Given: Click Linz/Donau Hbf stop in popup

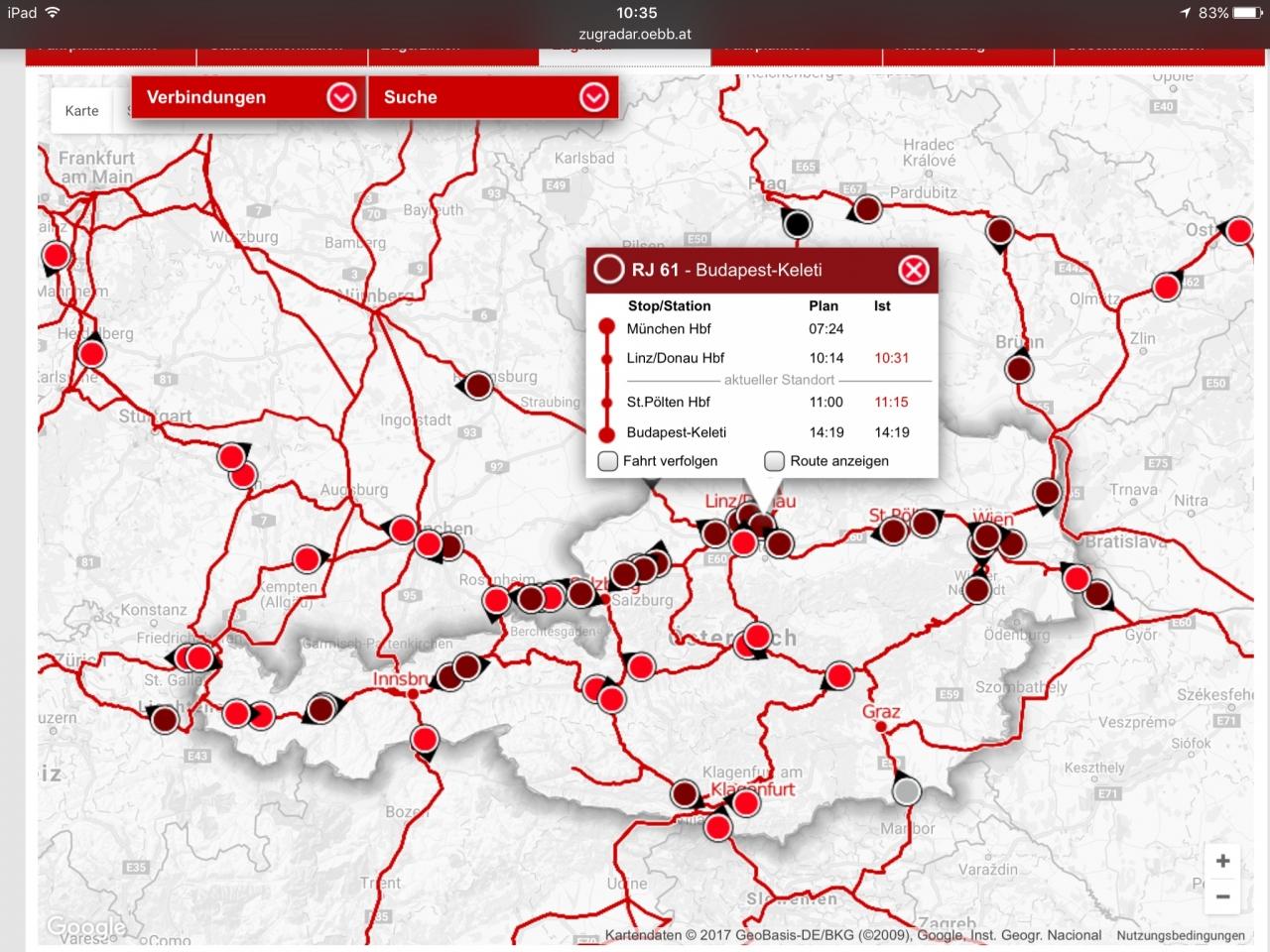Looking at the screenshot, I should 676,358.
